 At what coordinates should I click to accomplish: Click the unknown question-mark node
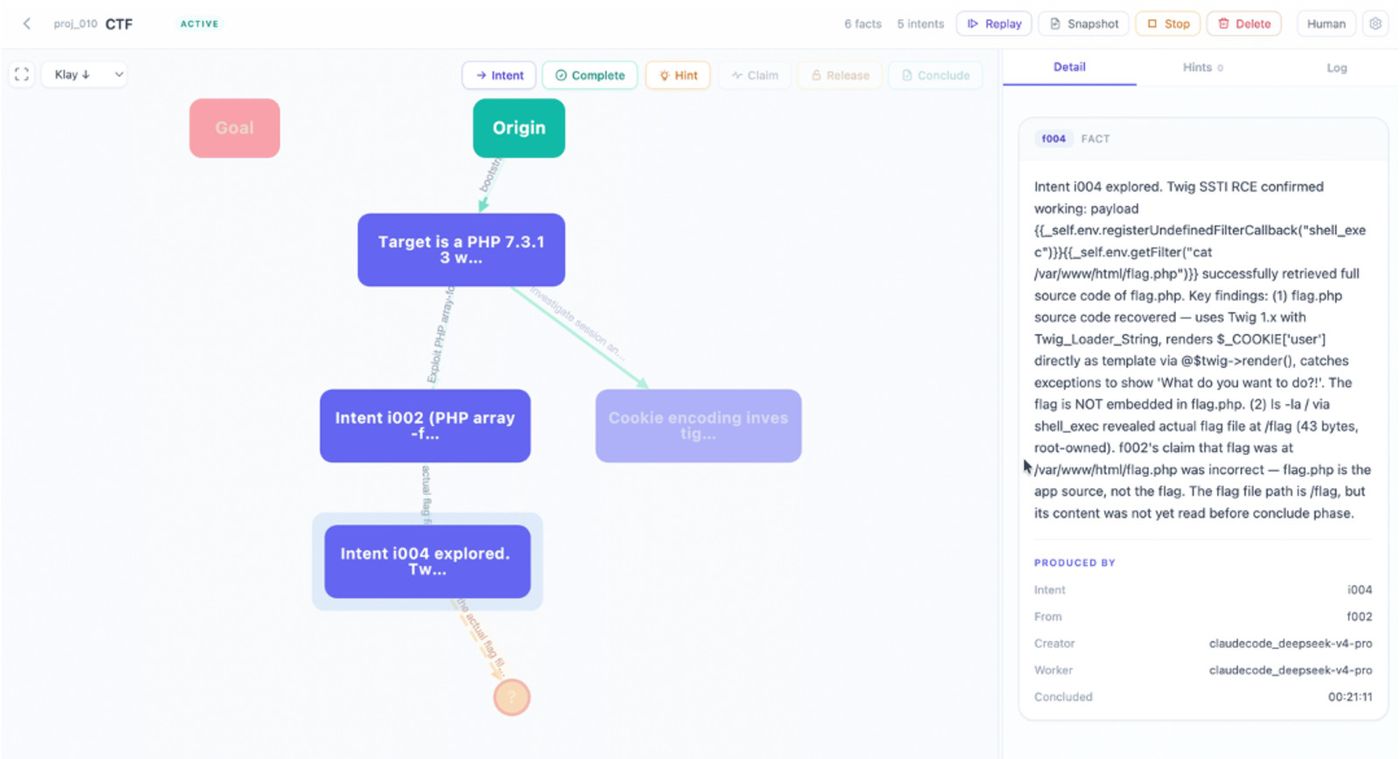tap(512, 697)
